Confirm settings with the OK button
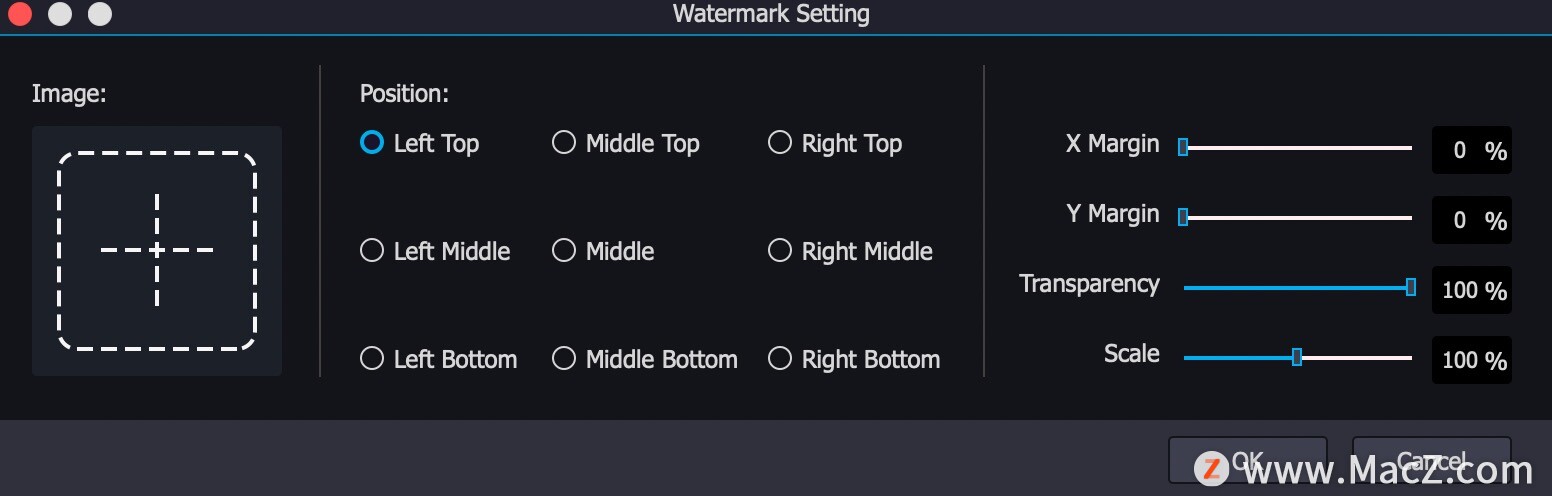The image size is (1552, 496). click(x=1248, y=461)
